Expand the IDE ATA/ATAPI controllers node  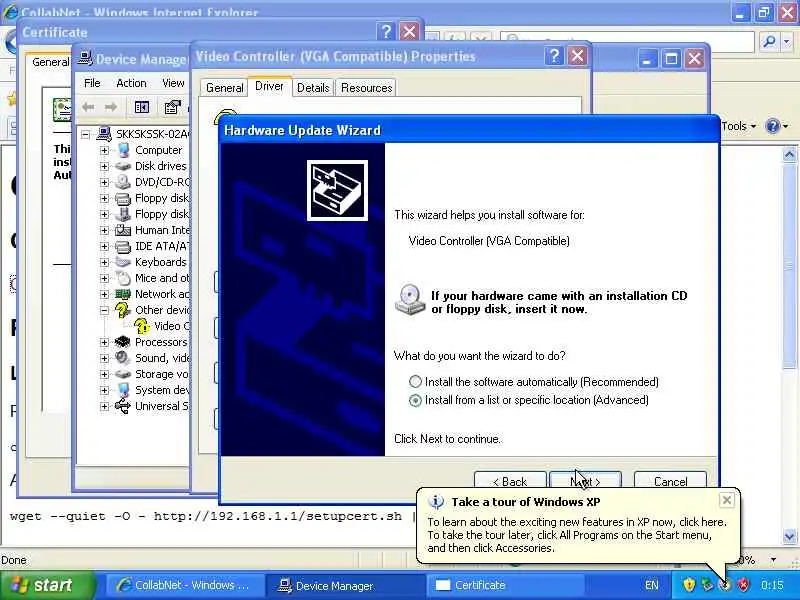tap(104, 246)
